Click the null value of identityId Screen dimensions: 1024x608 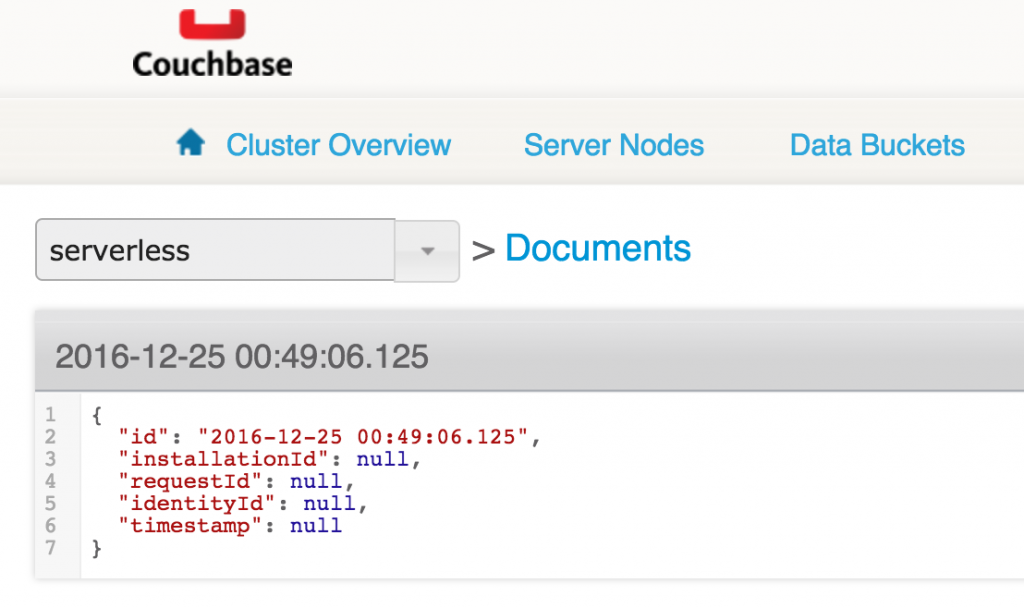tap(329, 504)
